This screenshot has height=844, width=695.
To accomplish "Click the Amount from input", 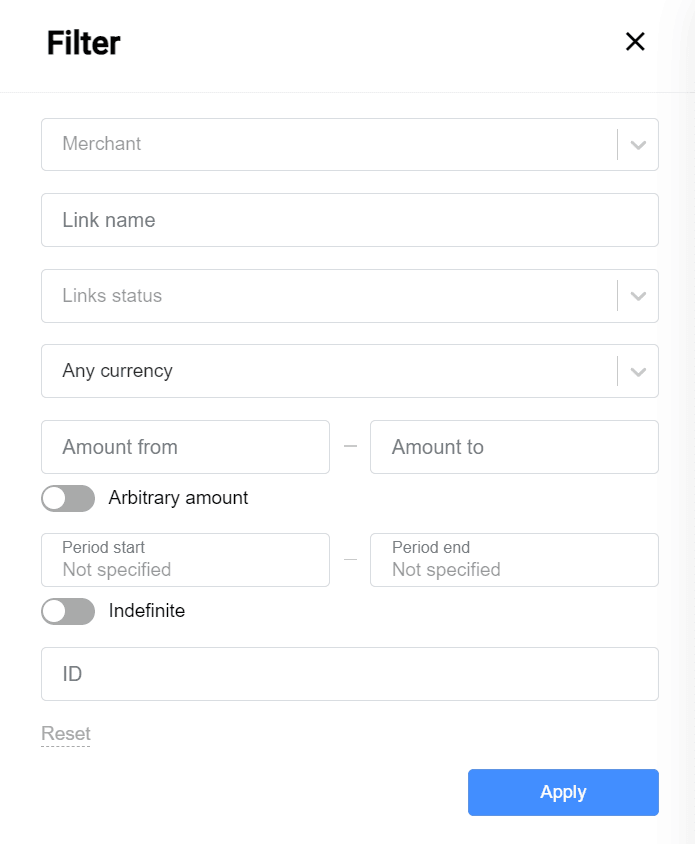I will coord(185,447).
